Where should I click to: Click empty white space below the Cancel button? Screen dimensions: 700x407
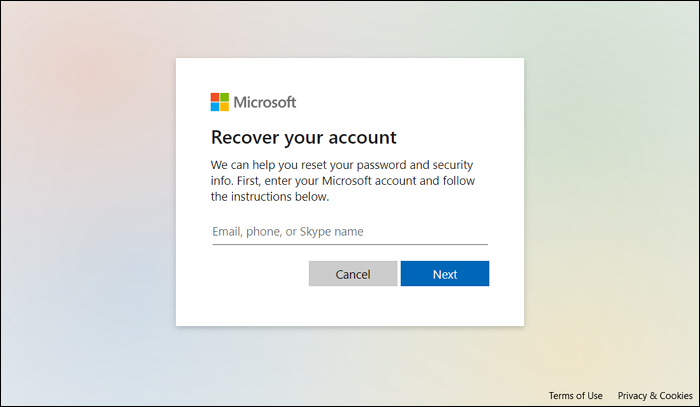click(353, 306)
